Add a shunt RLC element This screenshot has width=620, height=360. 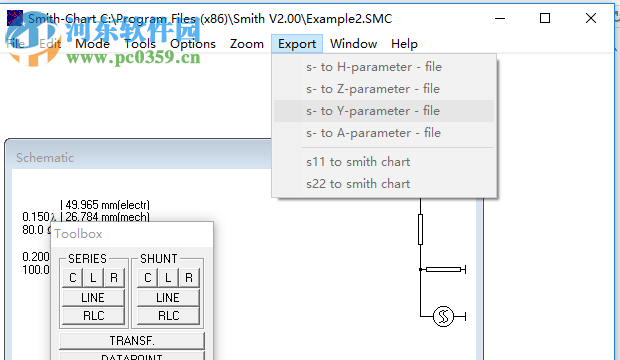(x=168, y=316)
